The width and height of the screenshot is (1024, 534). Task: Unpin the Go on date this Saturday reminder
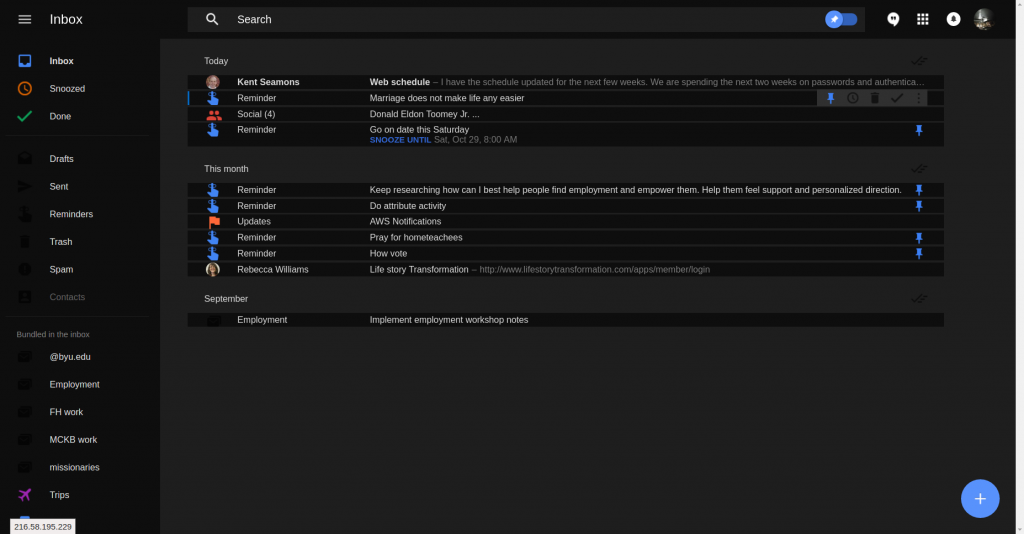pyautogui.click(x=919, y=131)
